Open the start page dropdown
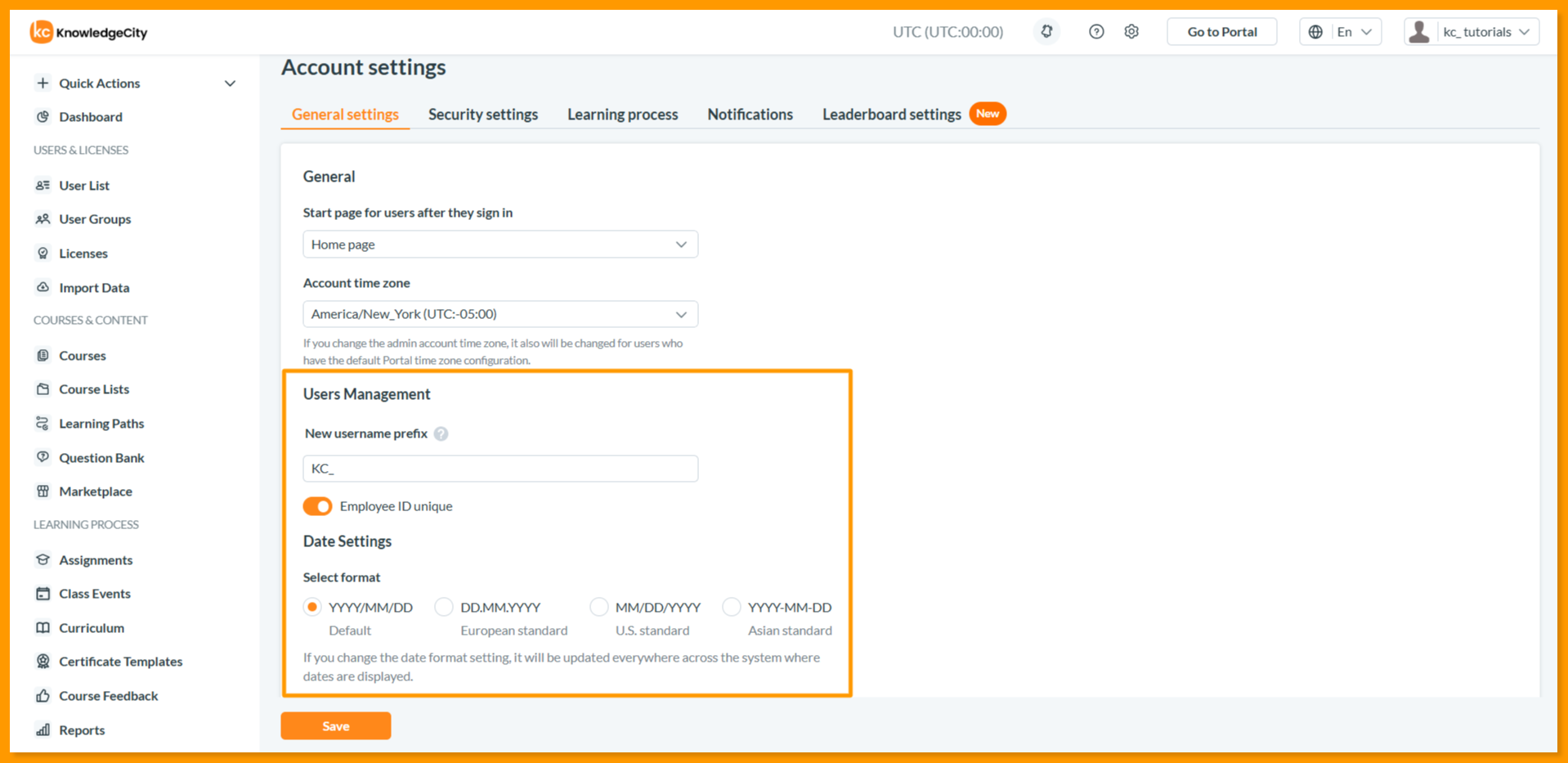This screenshot has width=1568, height=763. [x=500, y=245]
